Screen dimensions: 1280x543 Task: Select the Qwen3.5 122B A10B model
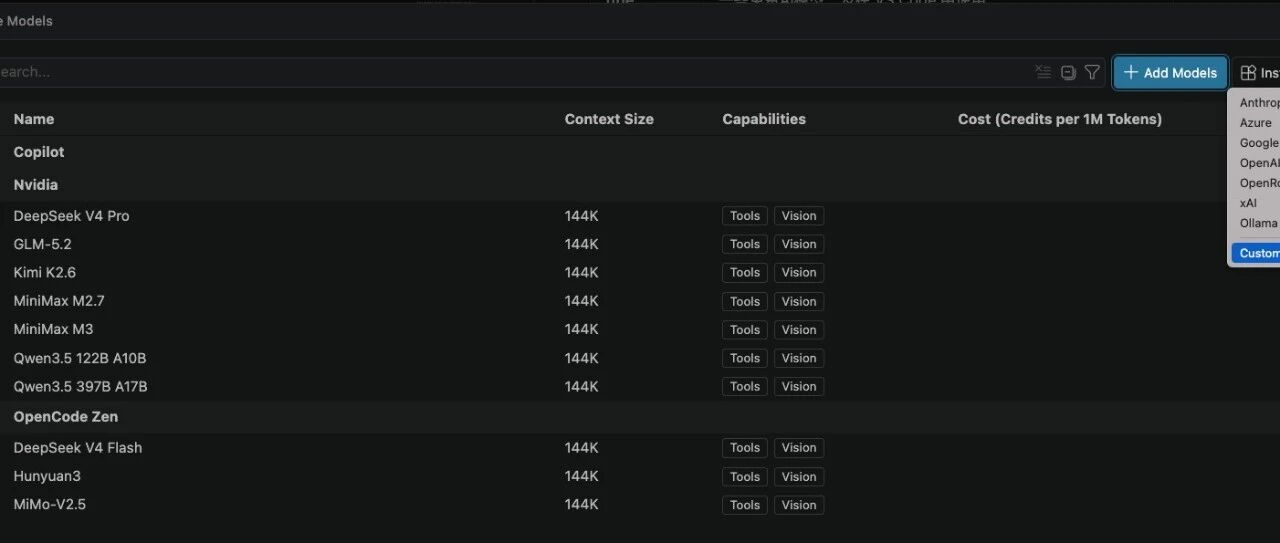640,358
